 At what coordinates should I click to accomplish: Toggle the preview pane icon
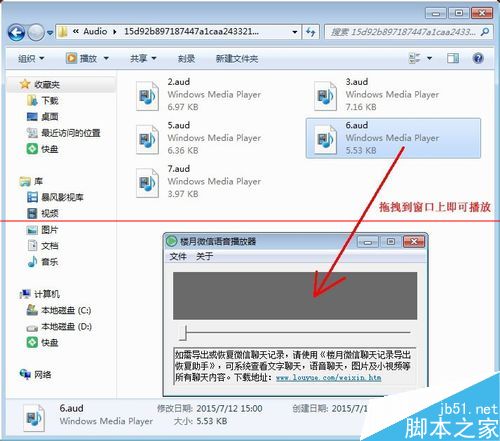453,58
